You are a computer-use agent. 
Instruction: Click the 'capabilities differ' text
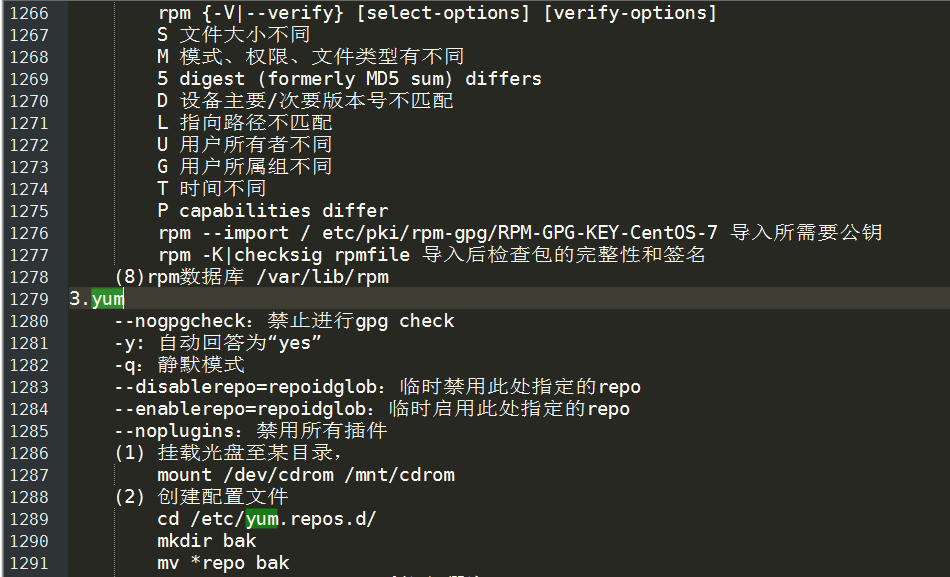coord(284,211)
